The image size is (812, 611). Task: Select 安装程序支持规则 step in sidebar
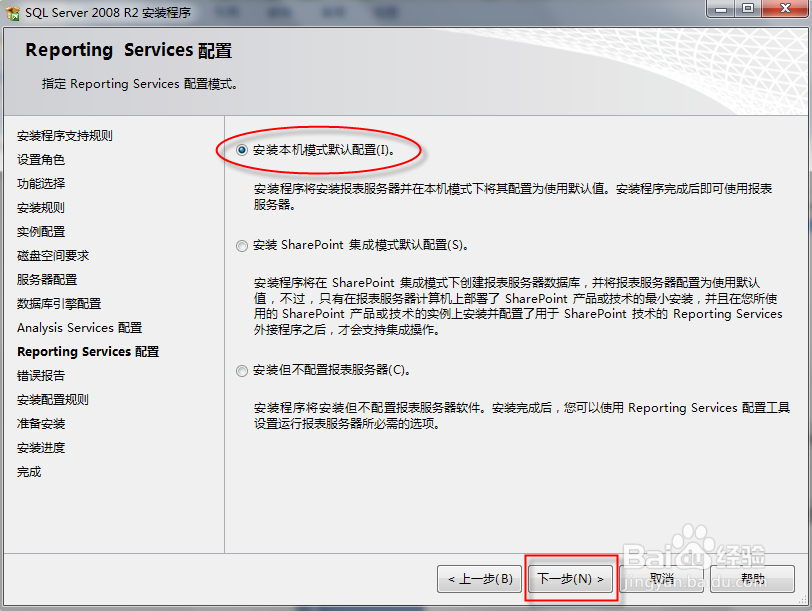click(x=65, y=136)
